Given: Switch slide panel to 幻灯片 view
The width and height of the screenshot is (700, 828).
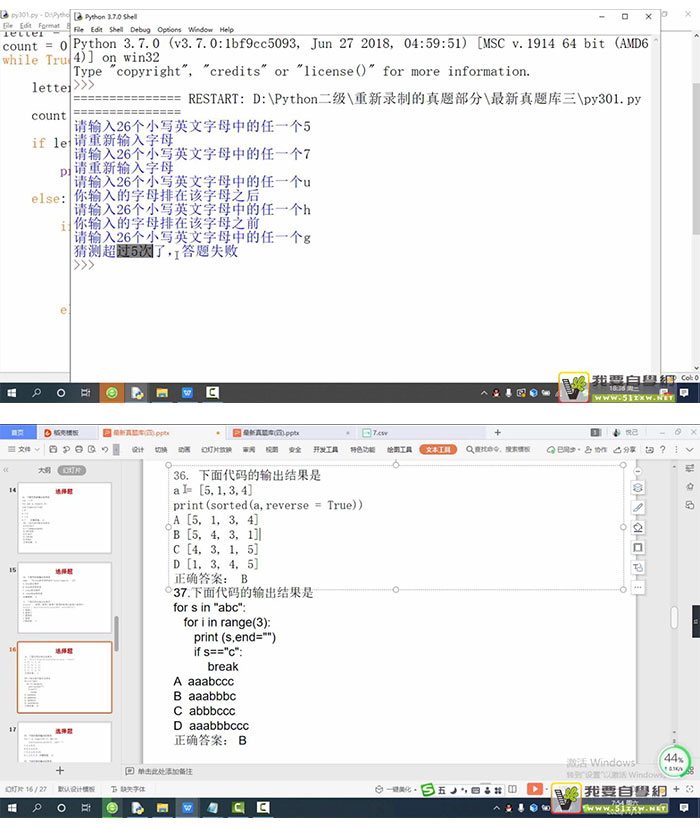Looking at the screenshot, I should [x=72, y=469].
